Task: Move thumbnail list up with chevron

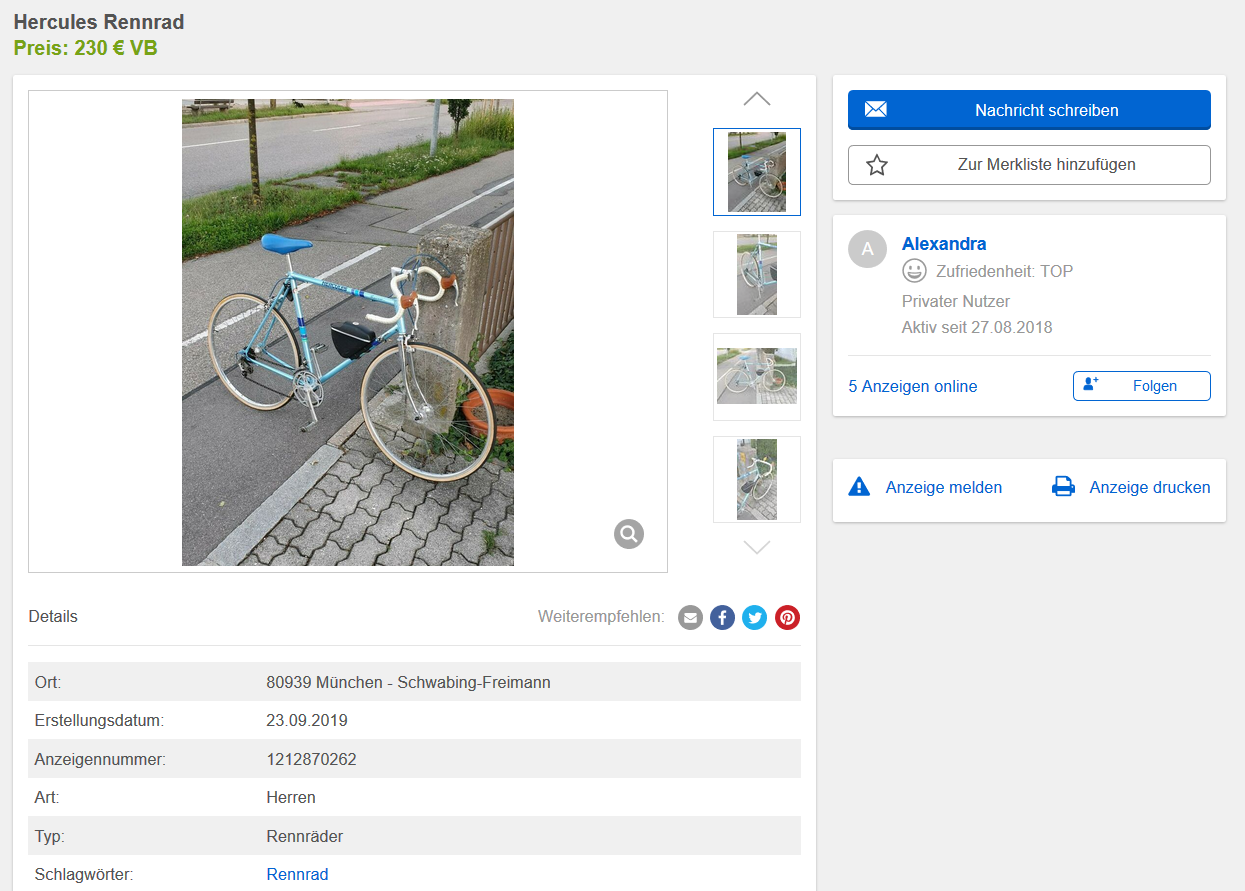Action: [x=757, y=99]
